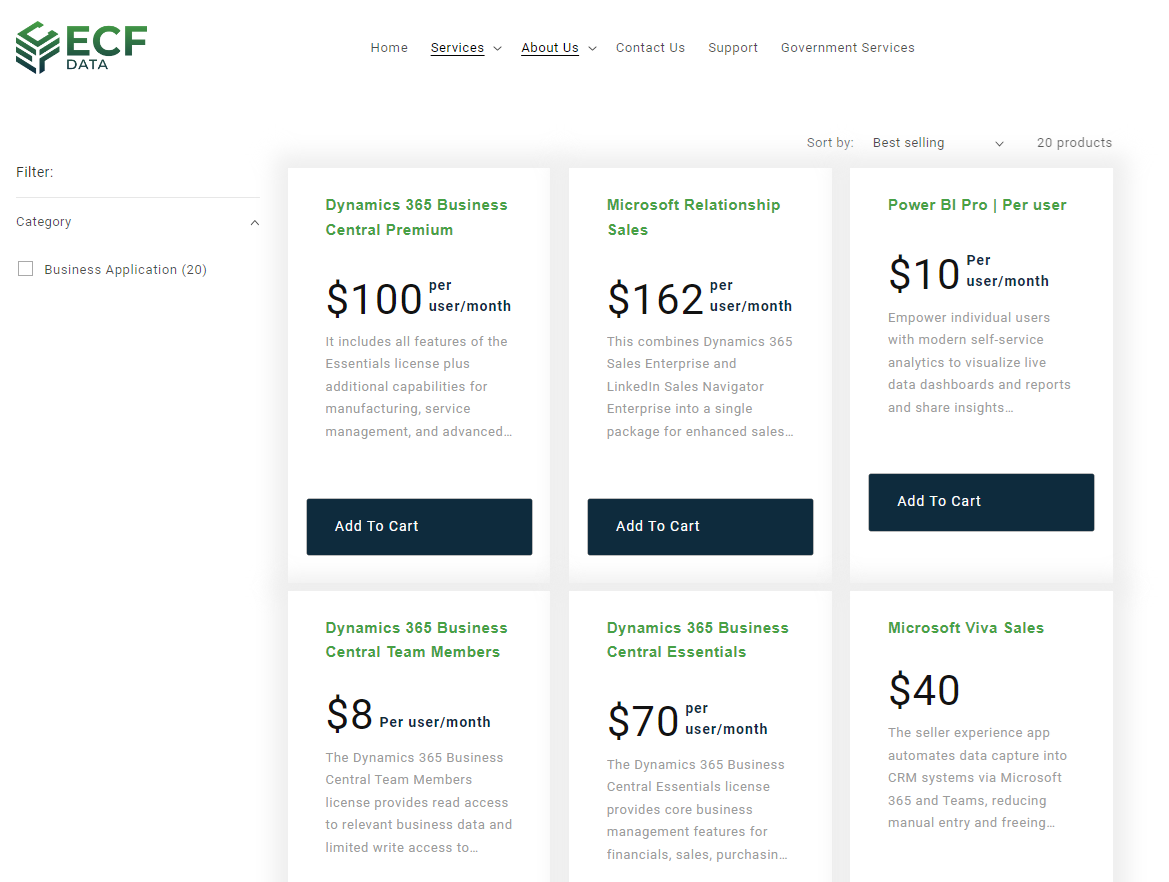Open the Sort by Best selling dropdown

[937, 143]
